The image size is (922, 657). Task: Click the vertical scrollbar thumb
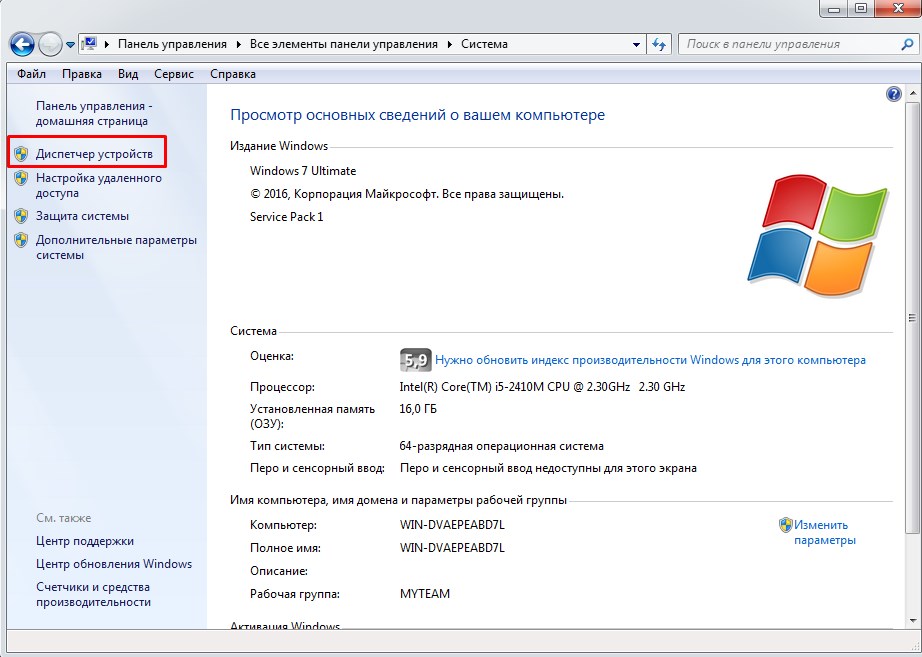coord(913,319)
